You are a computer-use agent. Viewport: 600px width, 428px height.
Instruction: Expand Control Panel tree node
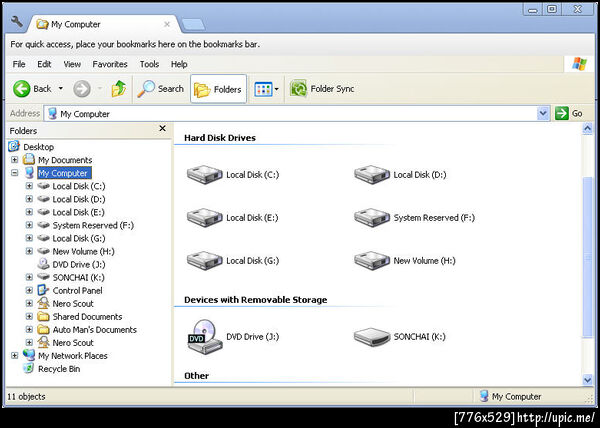tap(29, 290)
